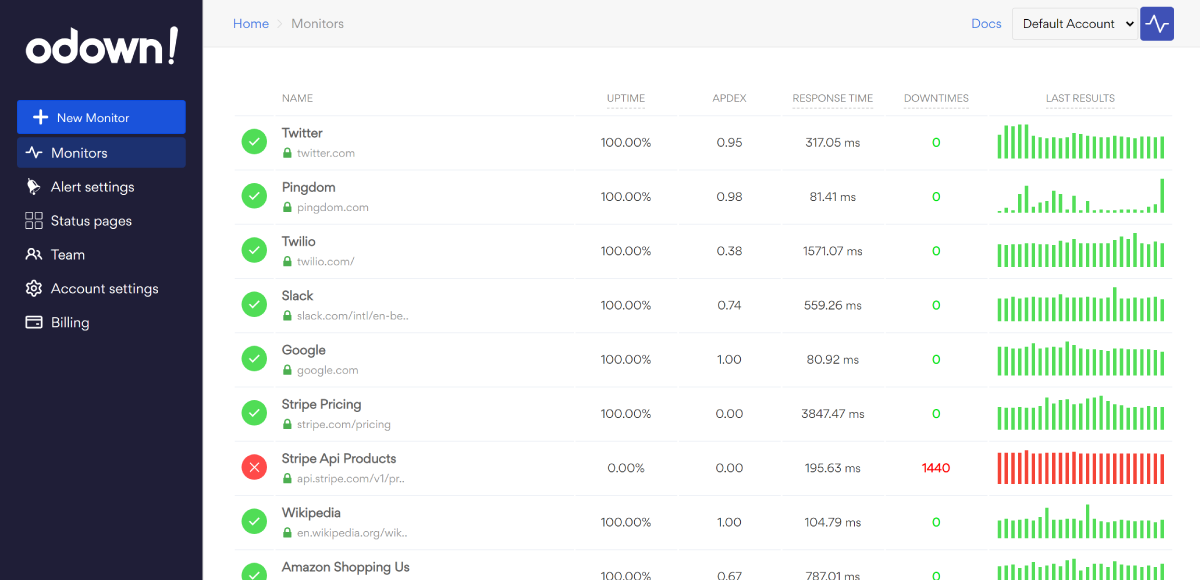Click the Billing card icon
1200x580 pixels.
pos(33,323)
